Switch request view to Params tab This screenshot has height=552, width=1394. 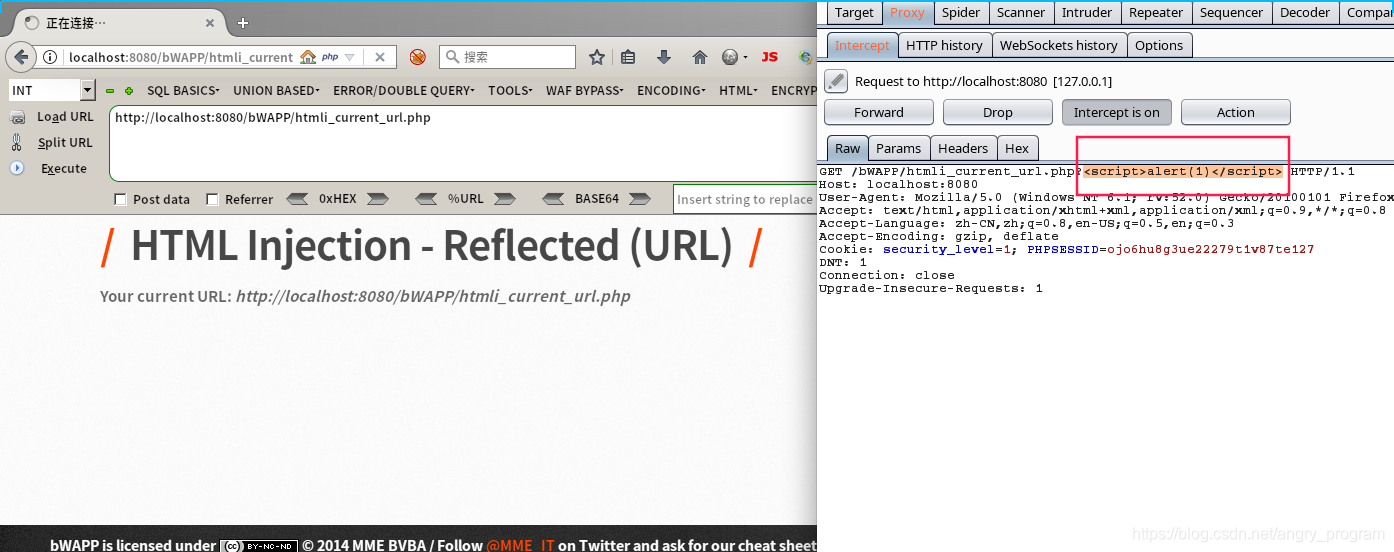click(x=898, y=148)
